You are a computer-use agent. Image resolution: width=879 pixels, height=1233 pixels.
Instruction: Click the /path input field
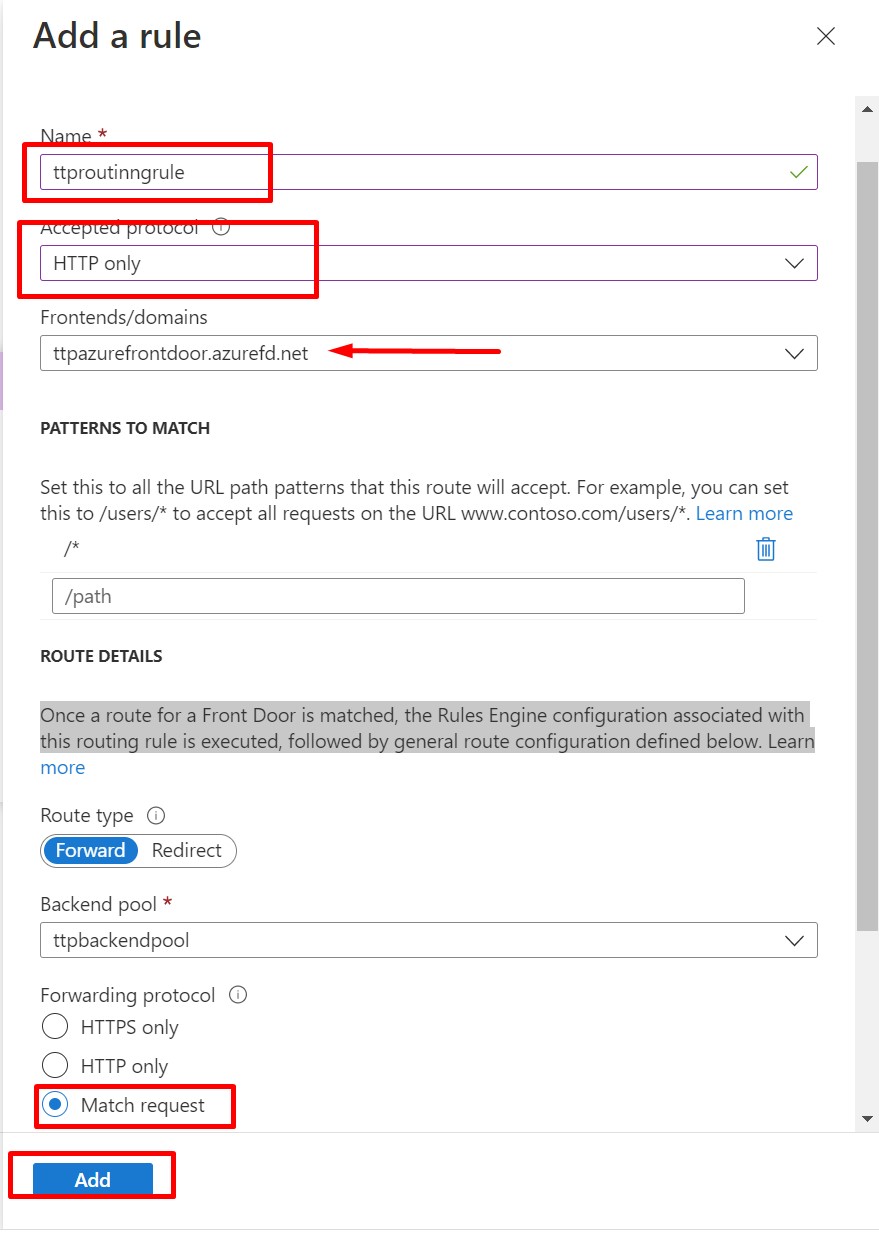tap(398, 596)
